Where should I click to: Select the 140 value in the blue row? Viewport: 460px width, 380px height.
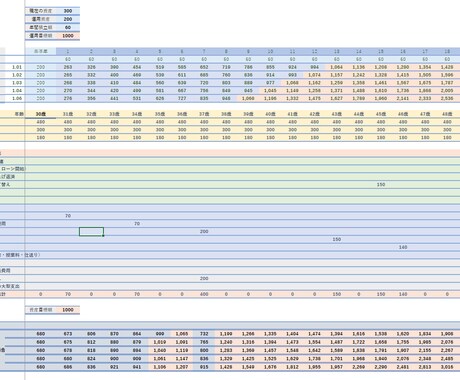(x=403, y=247)
